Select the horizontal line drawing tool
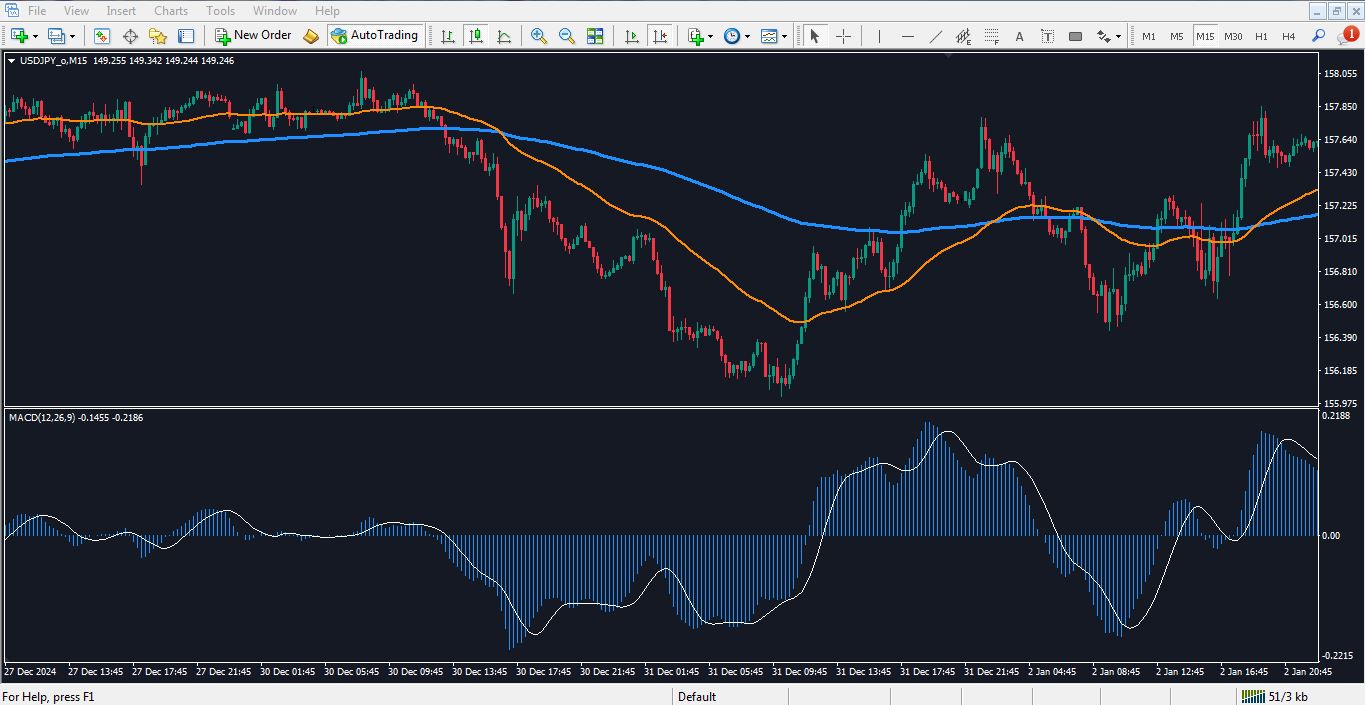The image size is (1365, 705). coord(908,36)
